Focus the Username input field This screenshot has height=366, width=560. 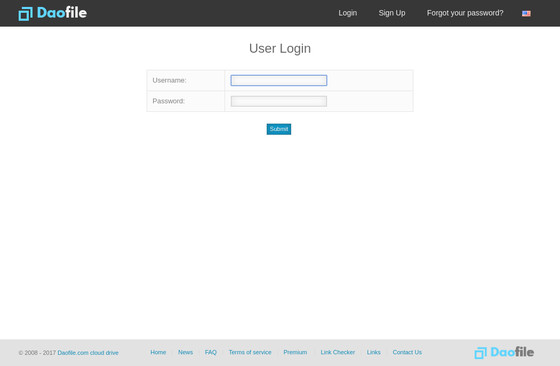(279, 80)
